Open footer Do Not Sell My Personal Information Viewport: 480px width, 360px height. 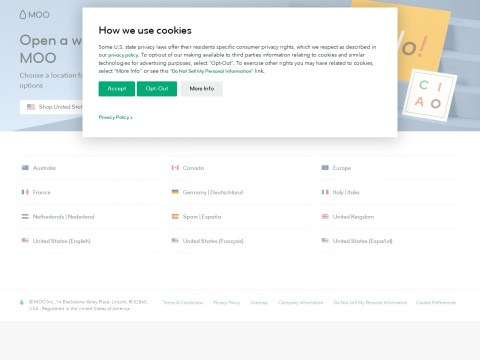pyautogui.click(x=370, y=303)
